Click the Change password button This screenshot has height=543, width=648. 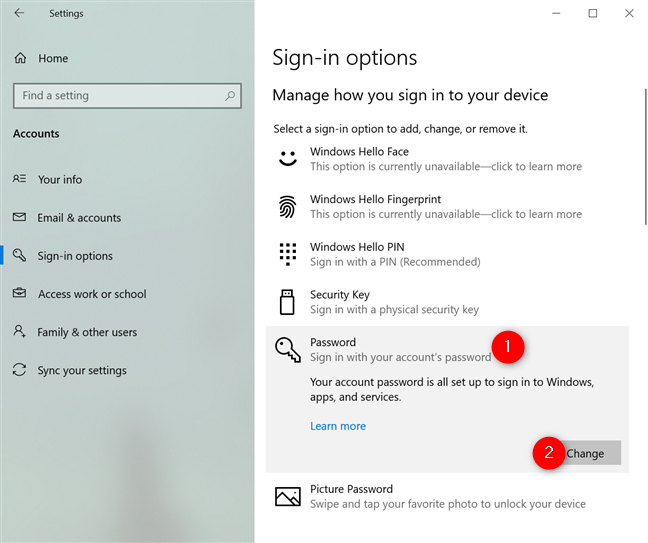[585, 453]
